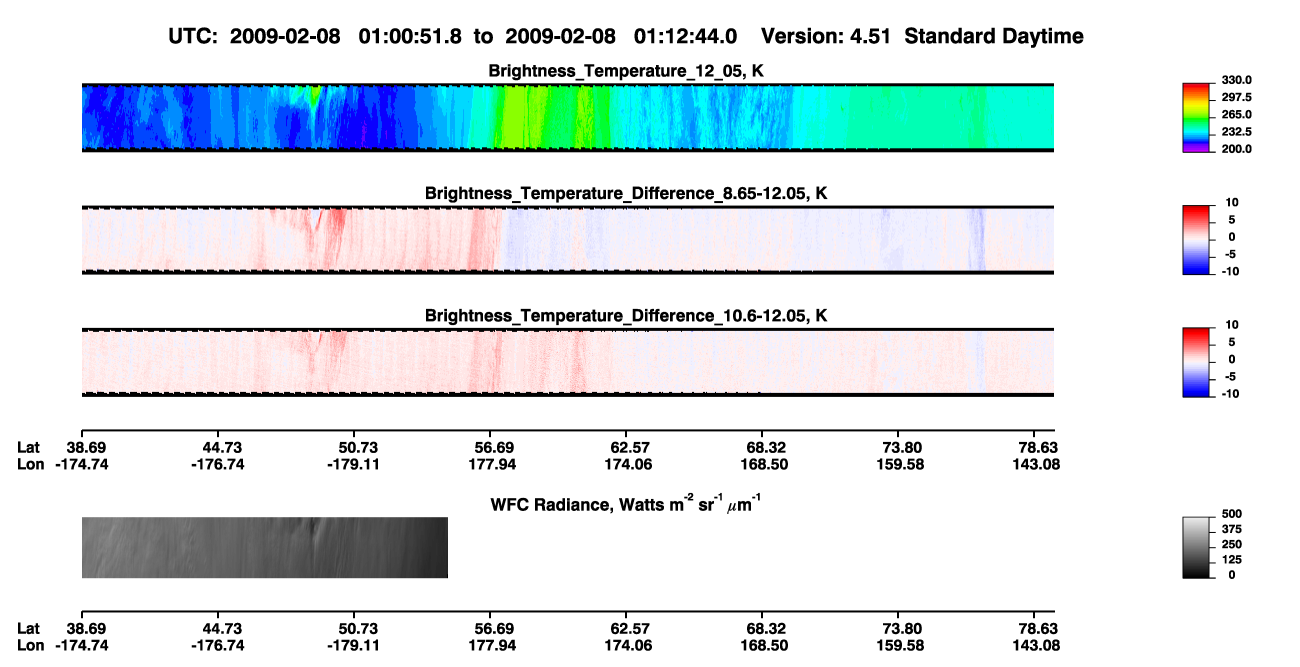Screen dimensions: 1300x667
Task: Click the red-blue color bar beside the 10.6-12.05 panel
Action: click(x=1196, y=362)
